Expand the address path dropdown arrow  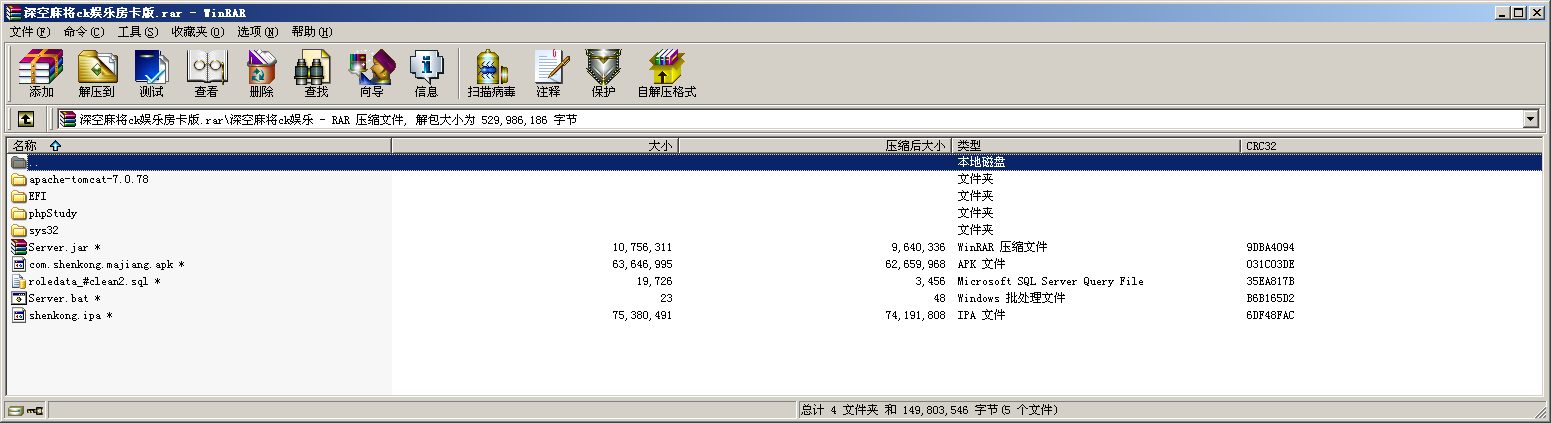[x=1530, y=119]
